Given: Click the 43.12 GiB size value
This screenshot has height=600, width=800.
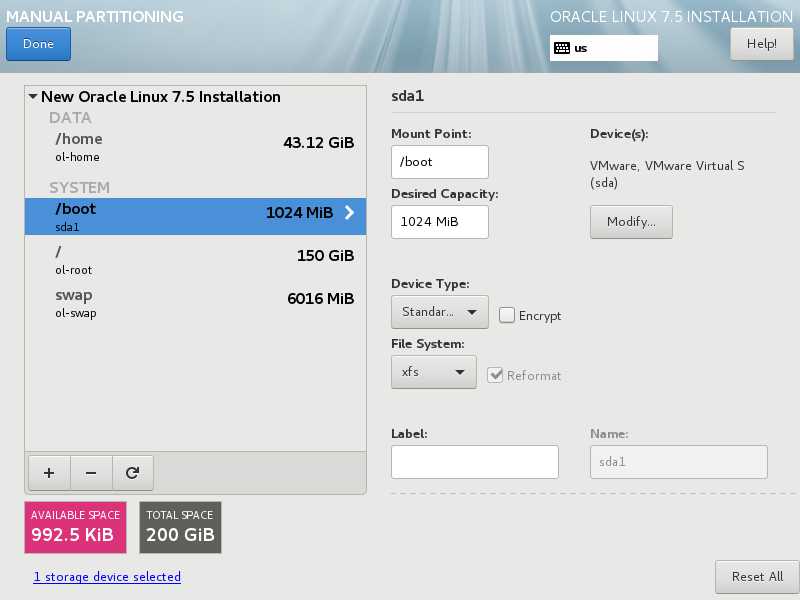Looking at the screenshot, I should (x=318, y=142).
